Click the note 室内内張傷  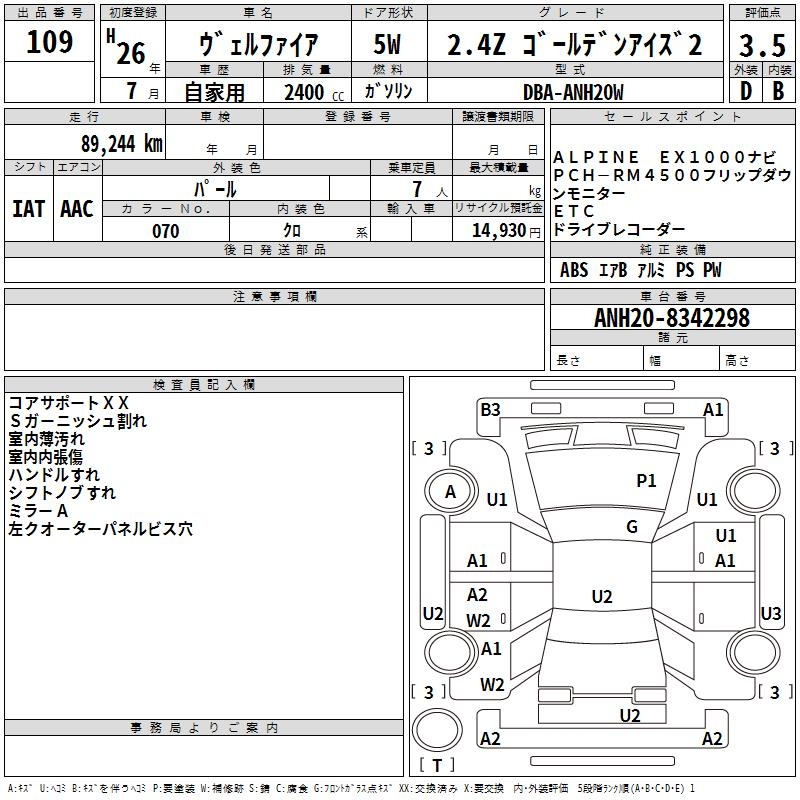(45, 457)
